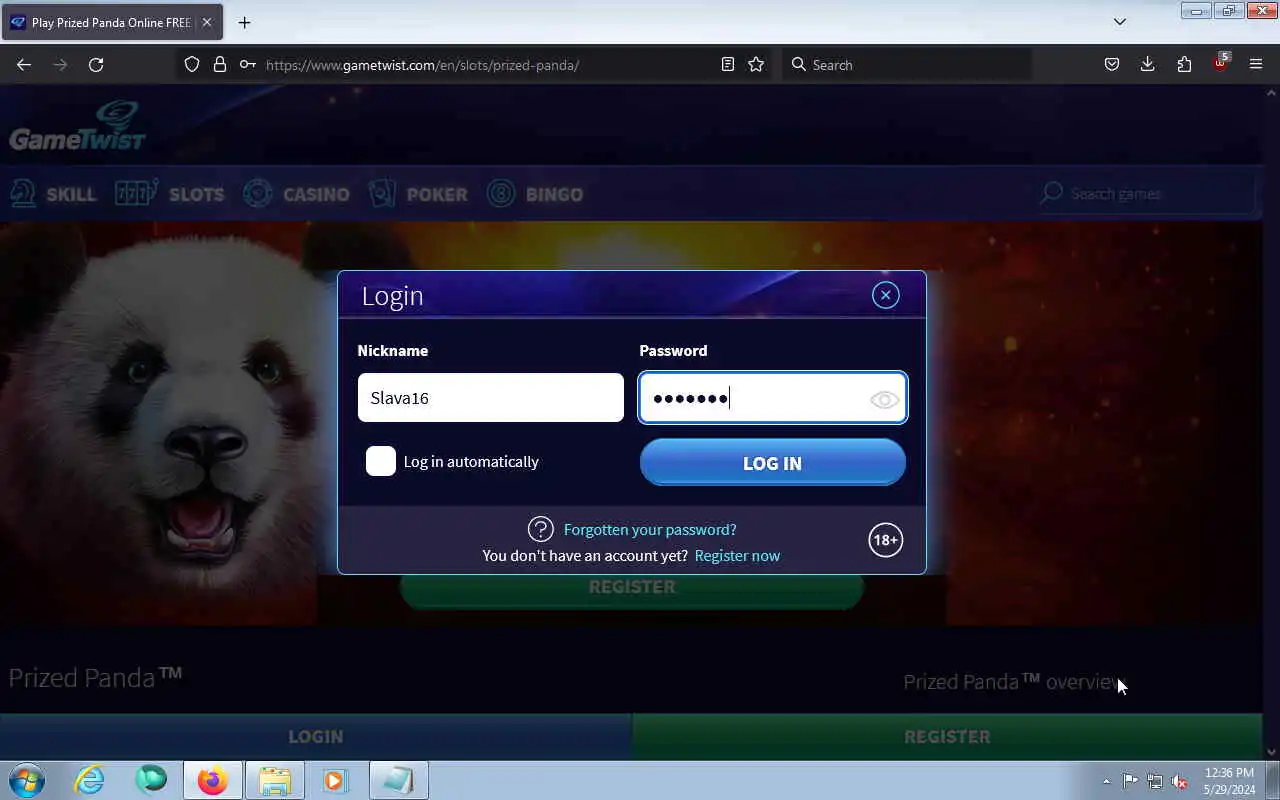The width and height of the screenshot is (1280, 800).
Task: Launch Internet Explorer from taskbar
Action: pyautogui.click(x=90, y=780)
